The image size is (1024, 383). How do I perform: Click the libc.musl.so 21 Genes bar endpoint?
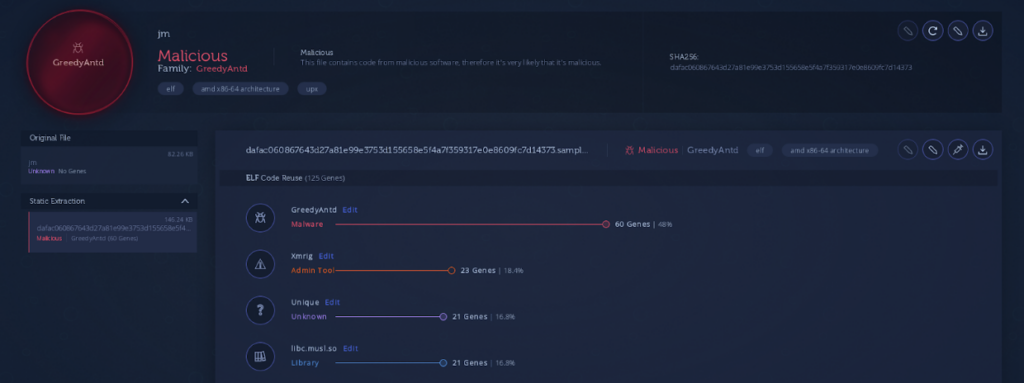443,363
